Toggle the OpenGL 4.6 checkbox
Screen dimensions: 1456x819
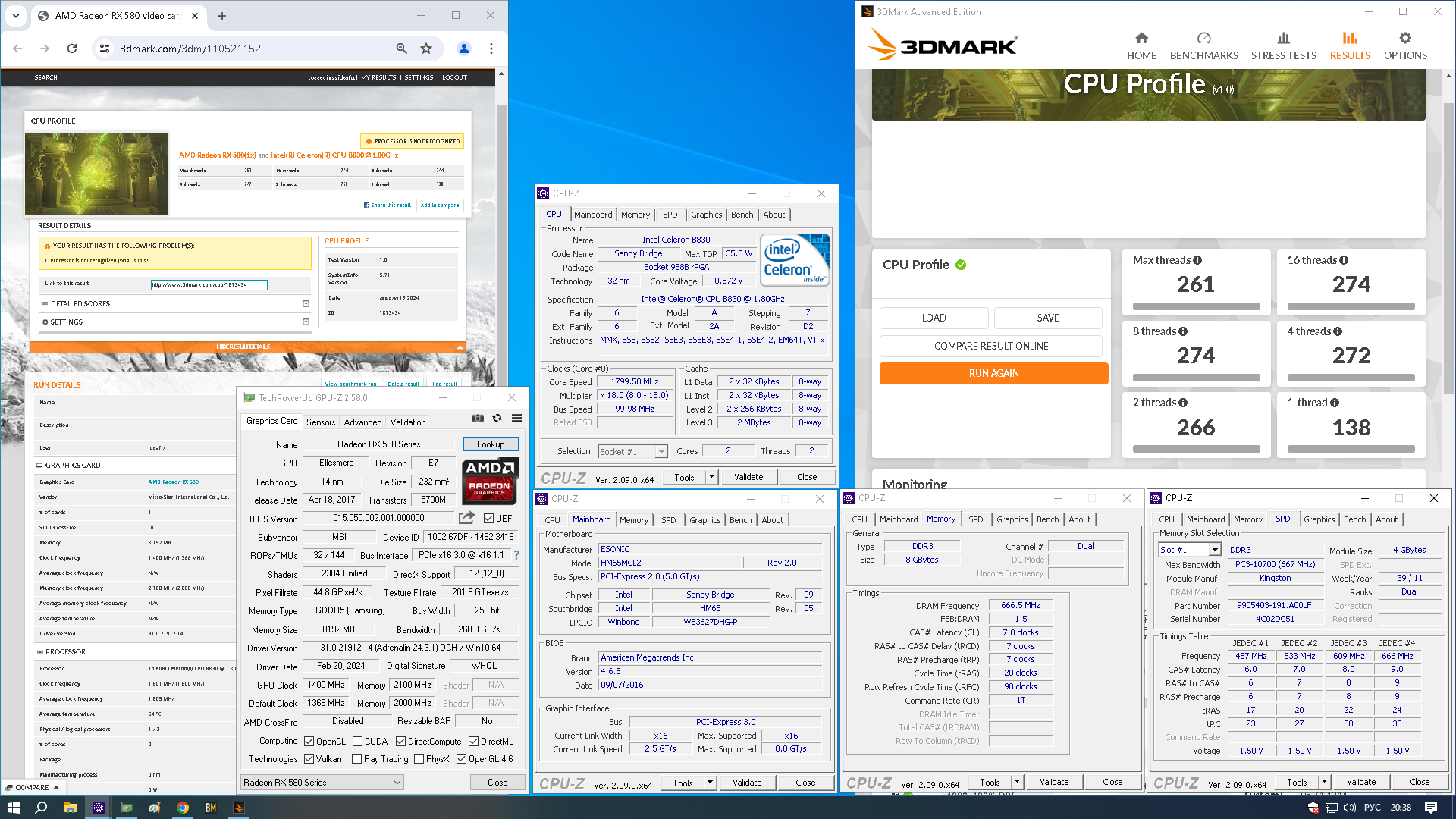click(x=461, y=759)
